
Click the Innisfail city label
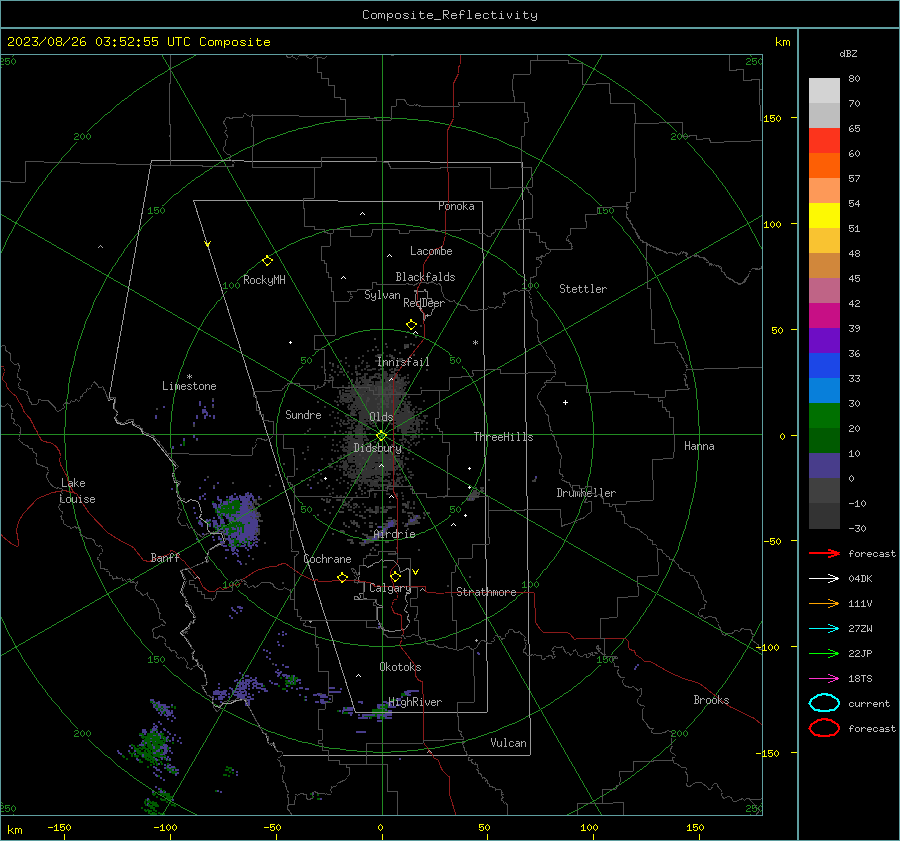pyautogui.click(x=403, y=362)
